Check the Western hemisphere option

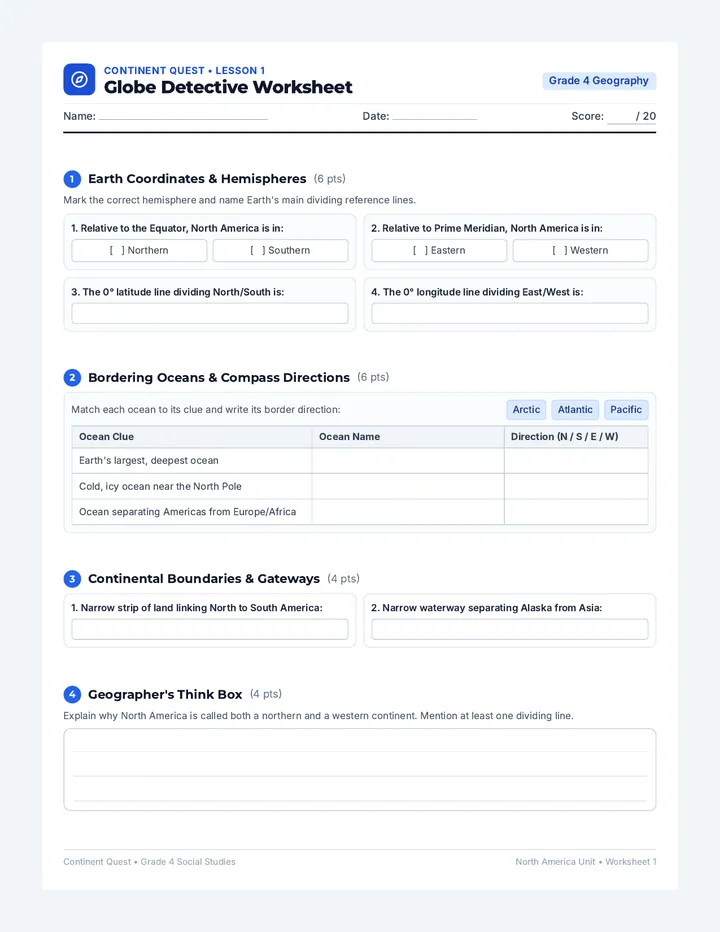[x=580, y=250]
